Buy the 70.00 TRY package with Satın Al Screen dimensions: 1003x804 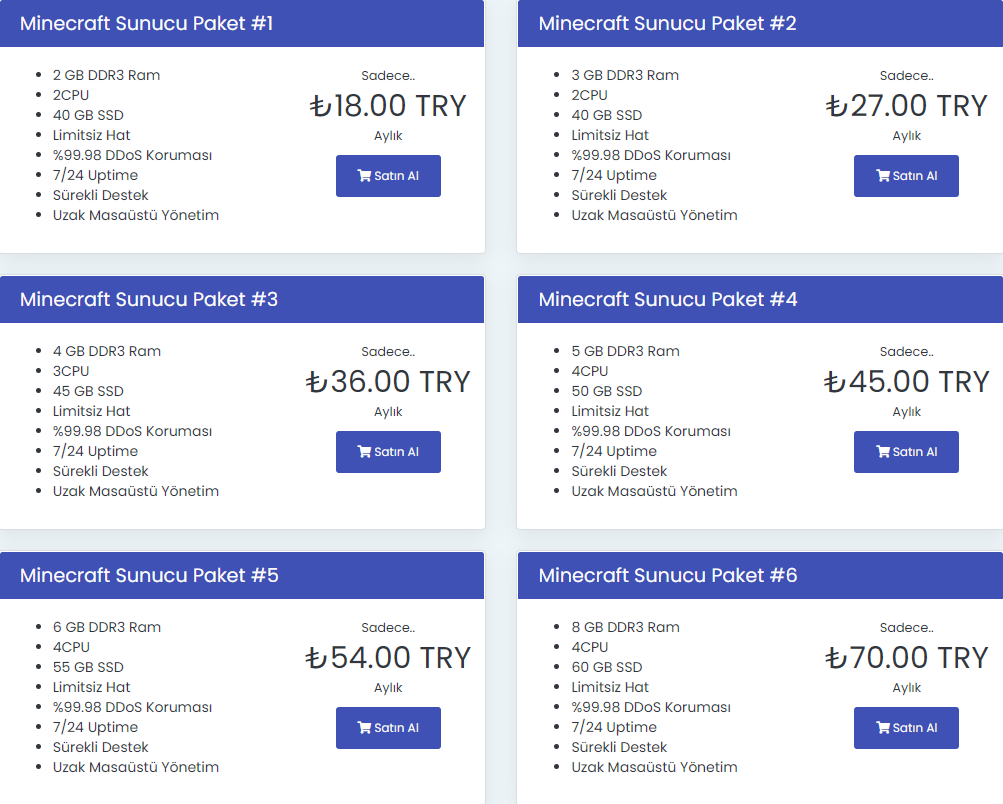[x=906, y=728]
